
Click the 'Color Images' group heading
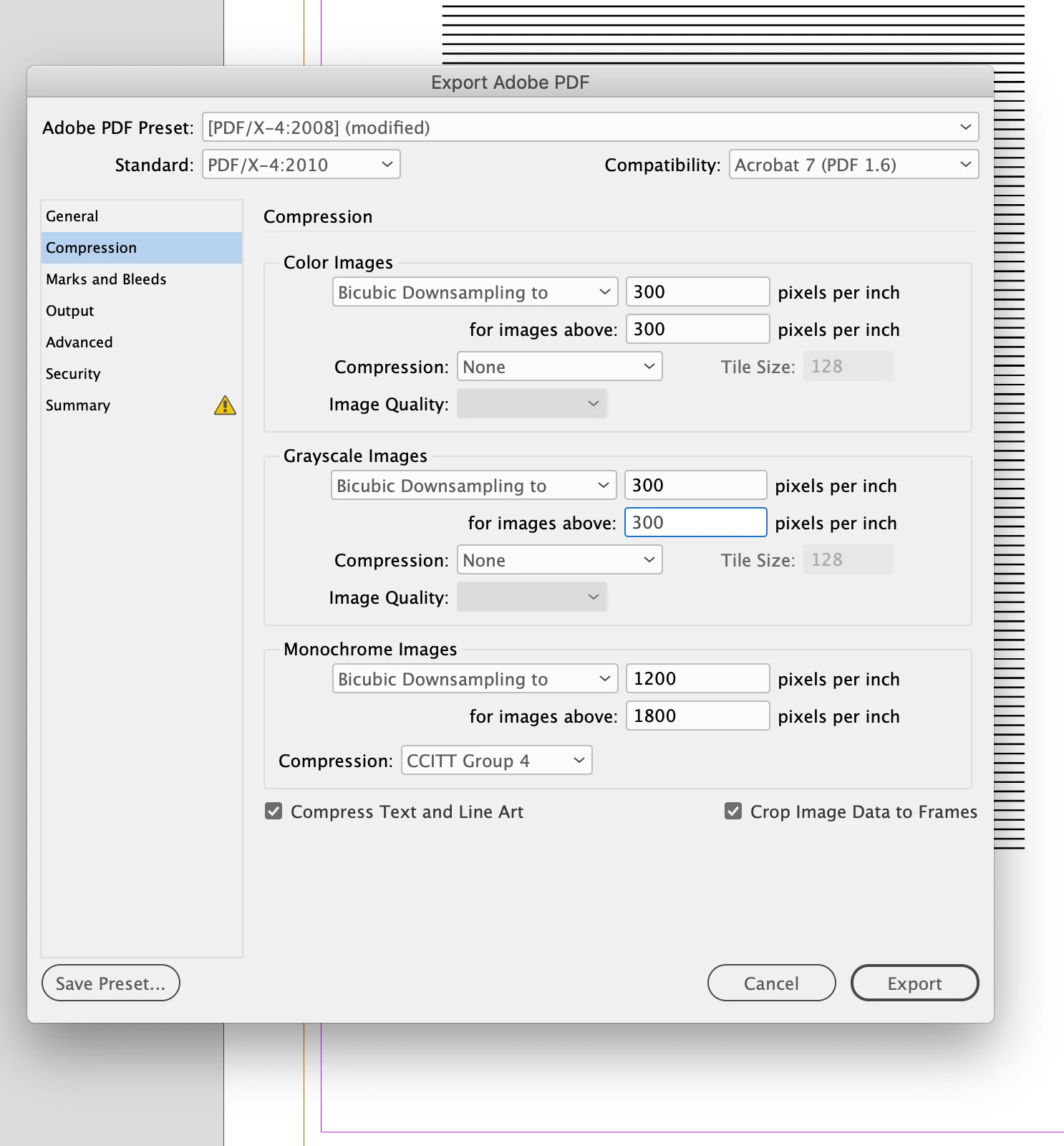[338, 263]
